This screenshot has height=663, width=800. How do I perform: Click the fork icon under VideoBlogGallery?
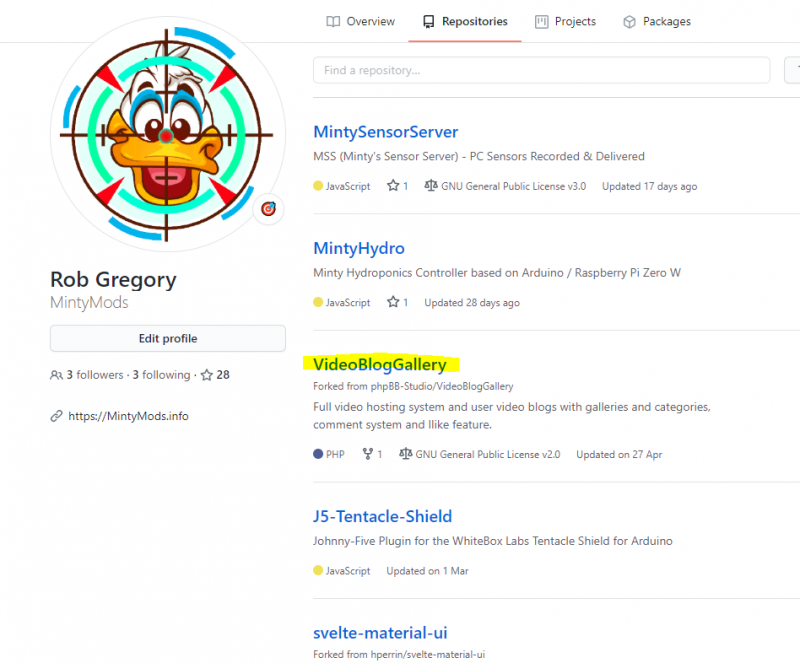(x=367, y=454)
